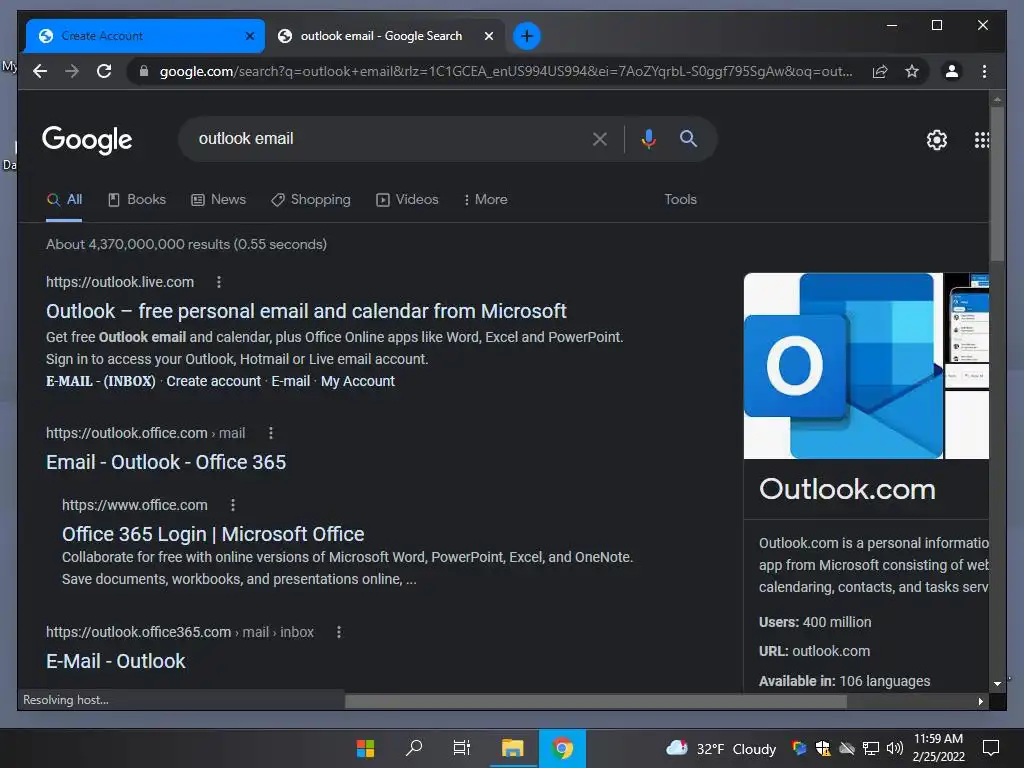Click the Google logo
1024x768 pixels.
[87, 140]
